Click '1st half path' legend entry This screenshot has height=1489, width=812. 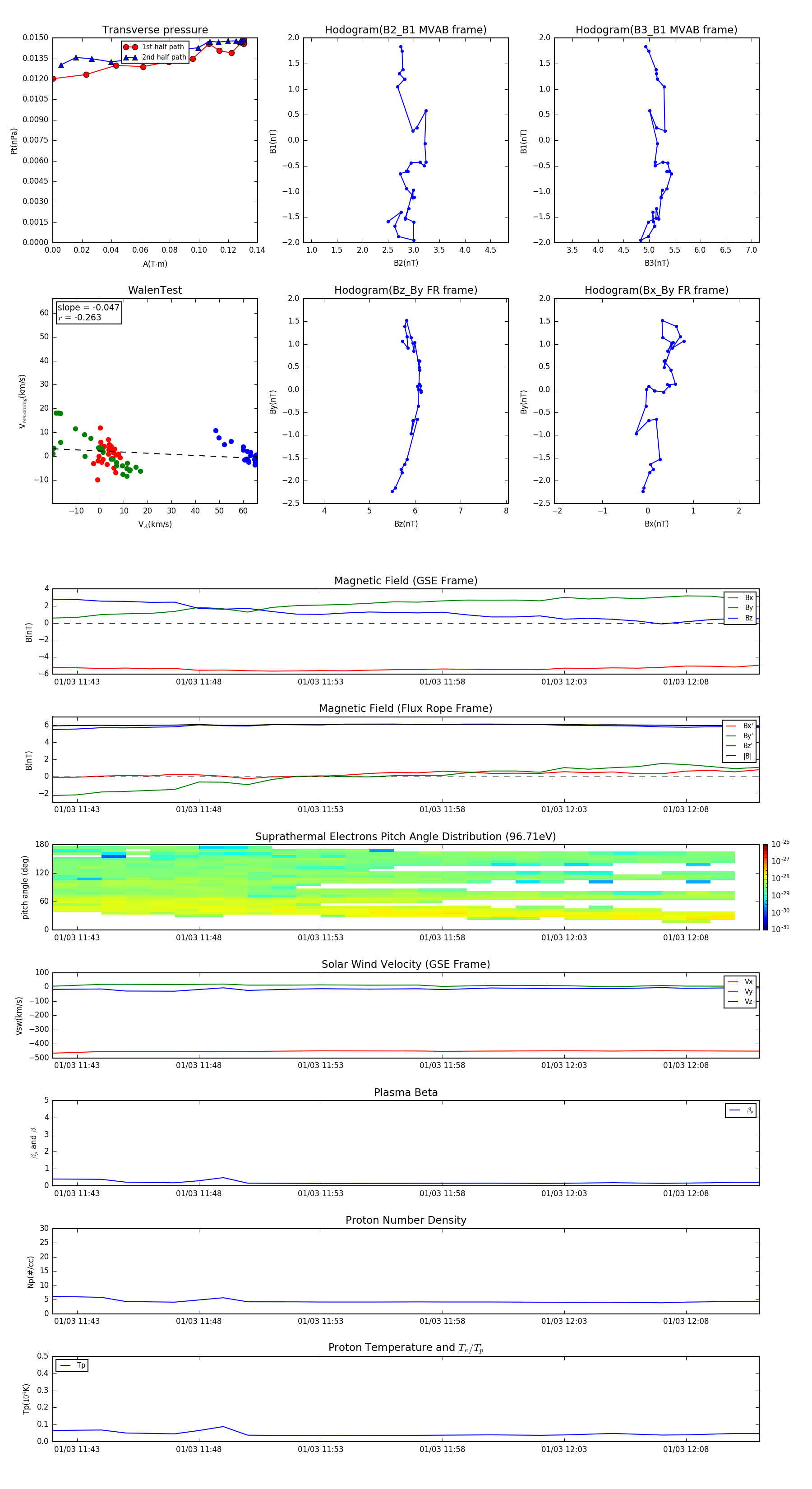[154, 47]
